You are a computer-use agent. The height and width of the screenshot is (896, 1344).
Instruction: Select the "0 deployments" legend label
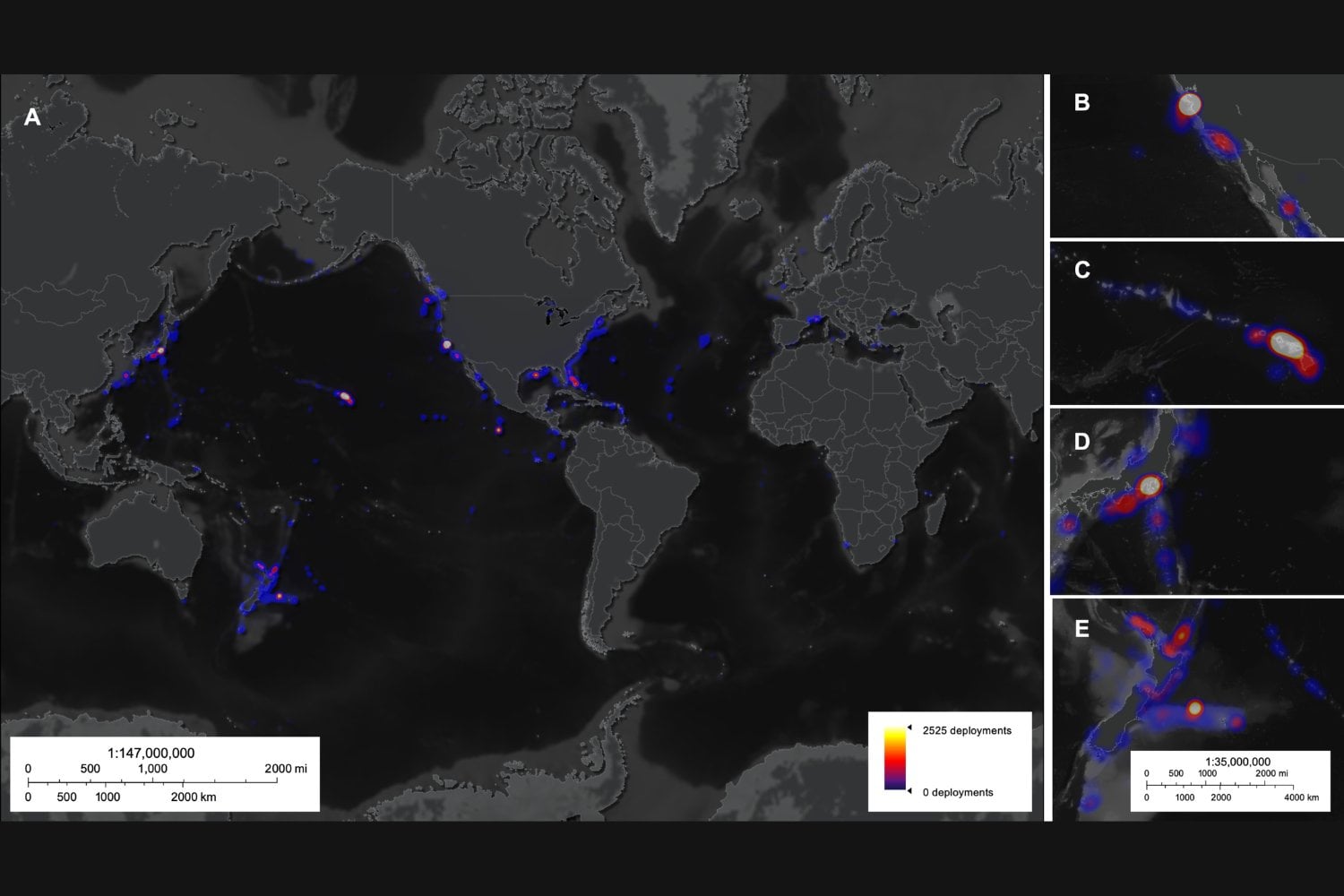click(957, 792)
